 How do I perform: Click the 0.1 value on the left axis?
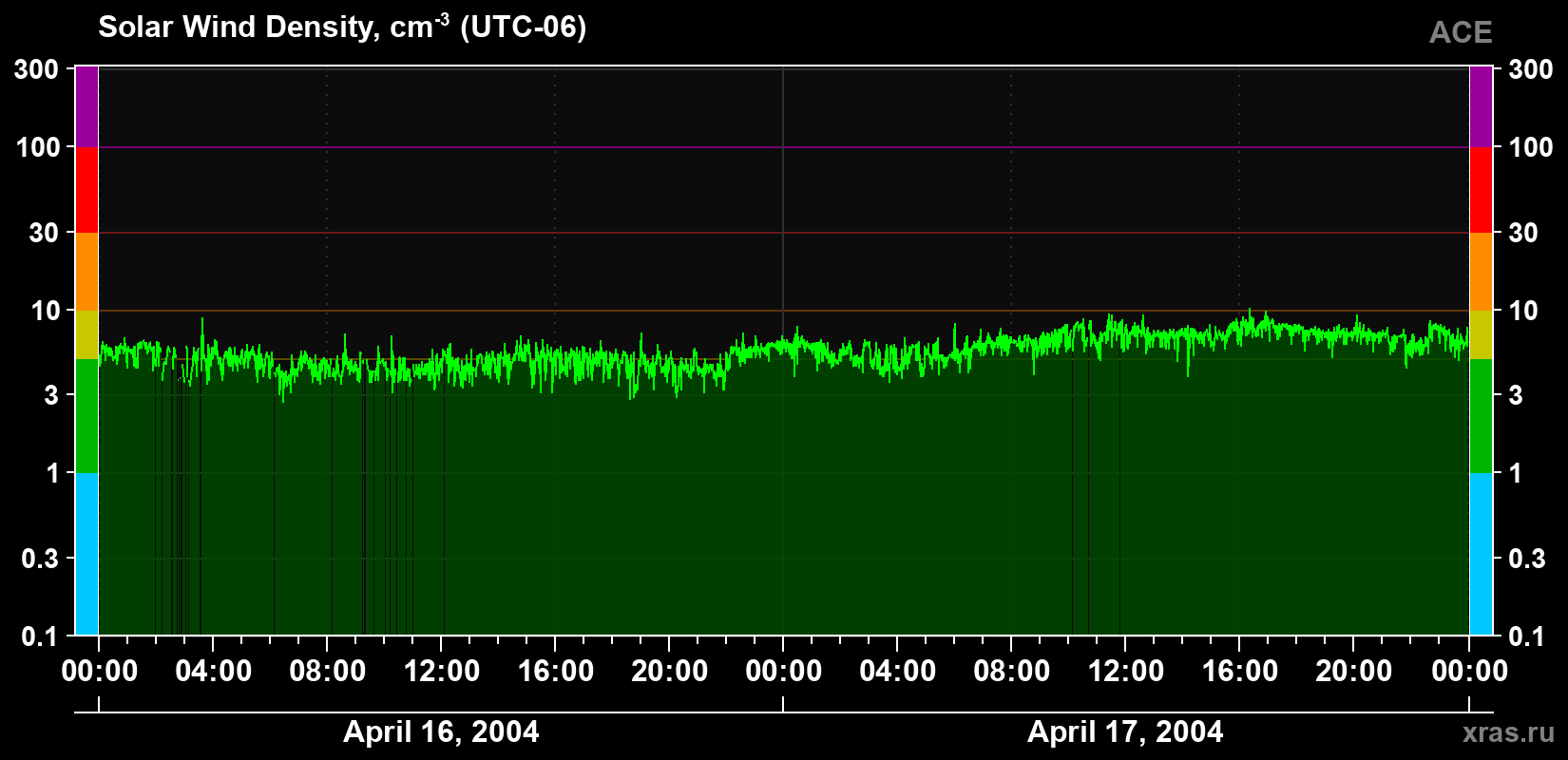(41, 636)
